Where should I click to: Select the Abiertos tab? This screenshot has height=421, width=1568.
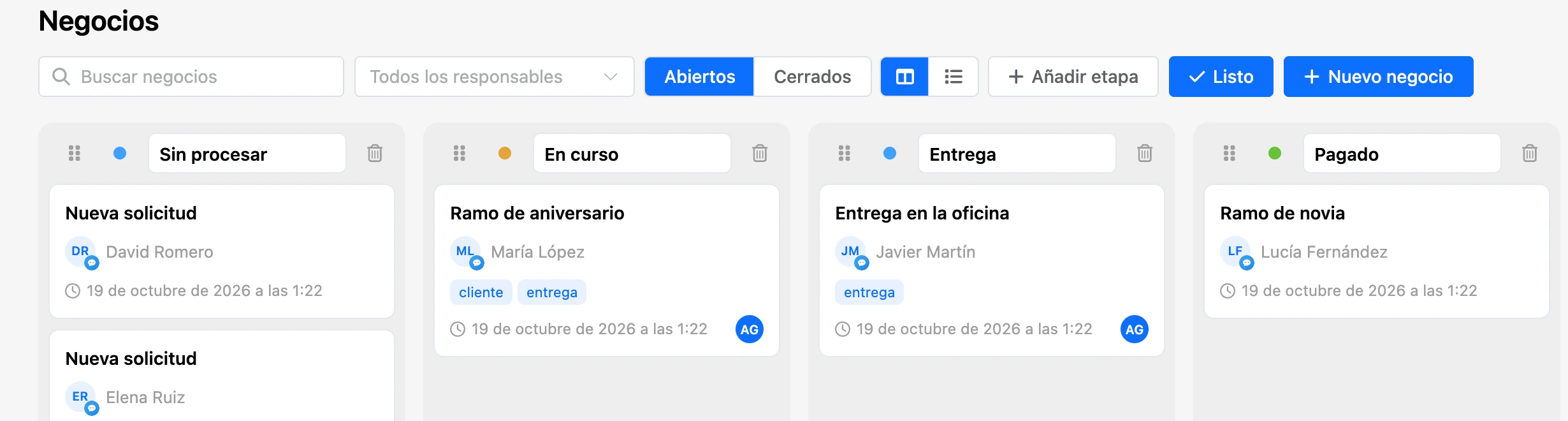pos(700,77)
